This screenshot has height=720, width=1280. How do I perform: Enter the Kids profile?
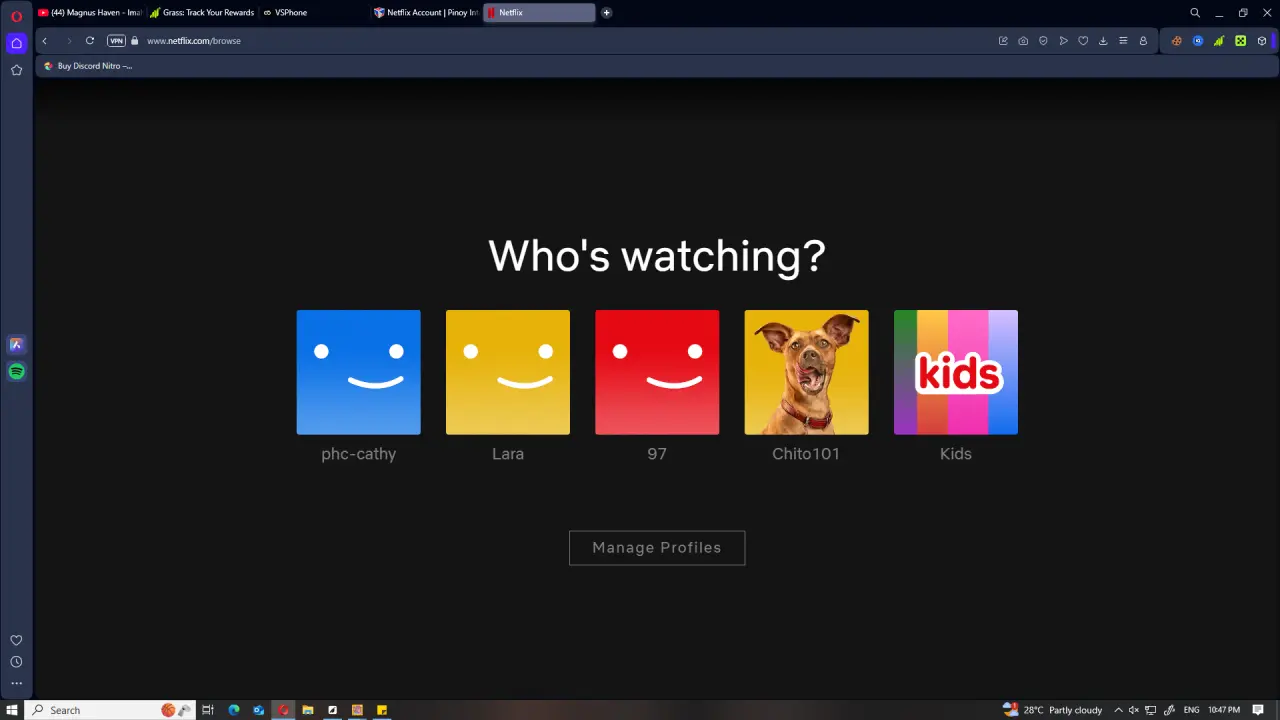956,372
